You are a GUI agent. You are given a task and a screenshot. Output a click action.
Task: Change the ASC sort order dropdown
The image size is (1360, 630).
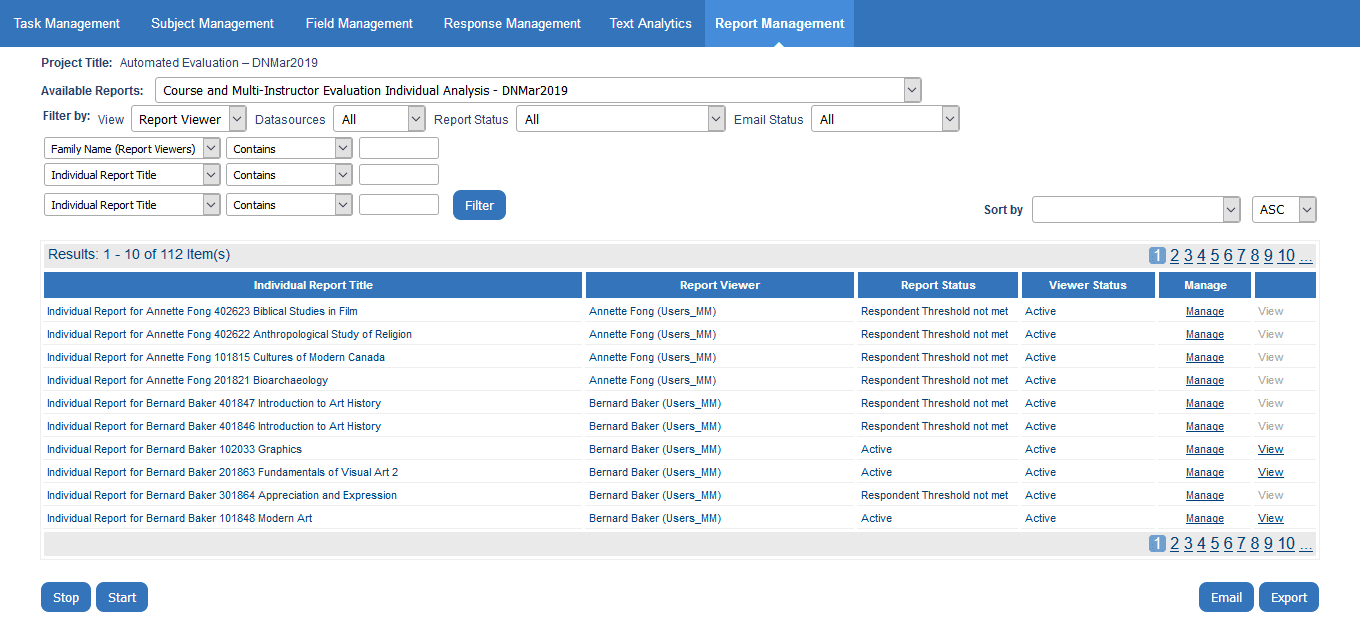[1284, 210]
